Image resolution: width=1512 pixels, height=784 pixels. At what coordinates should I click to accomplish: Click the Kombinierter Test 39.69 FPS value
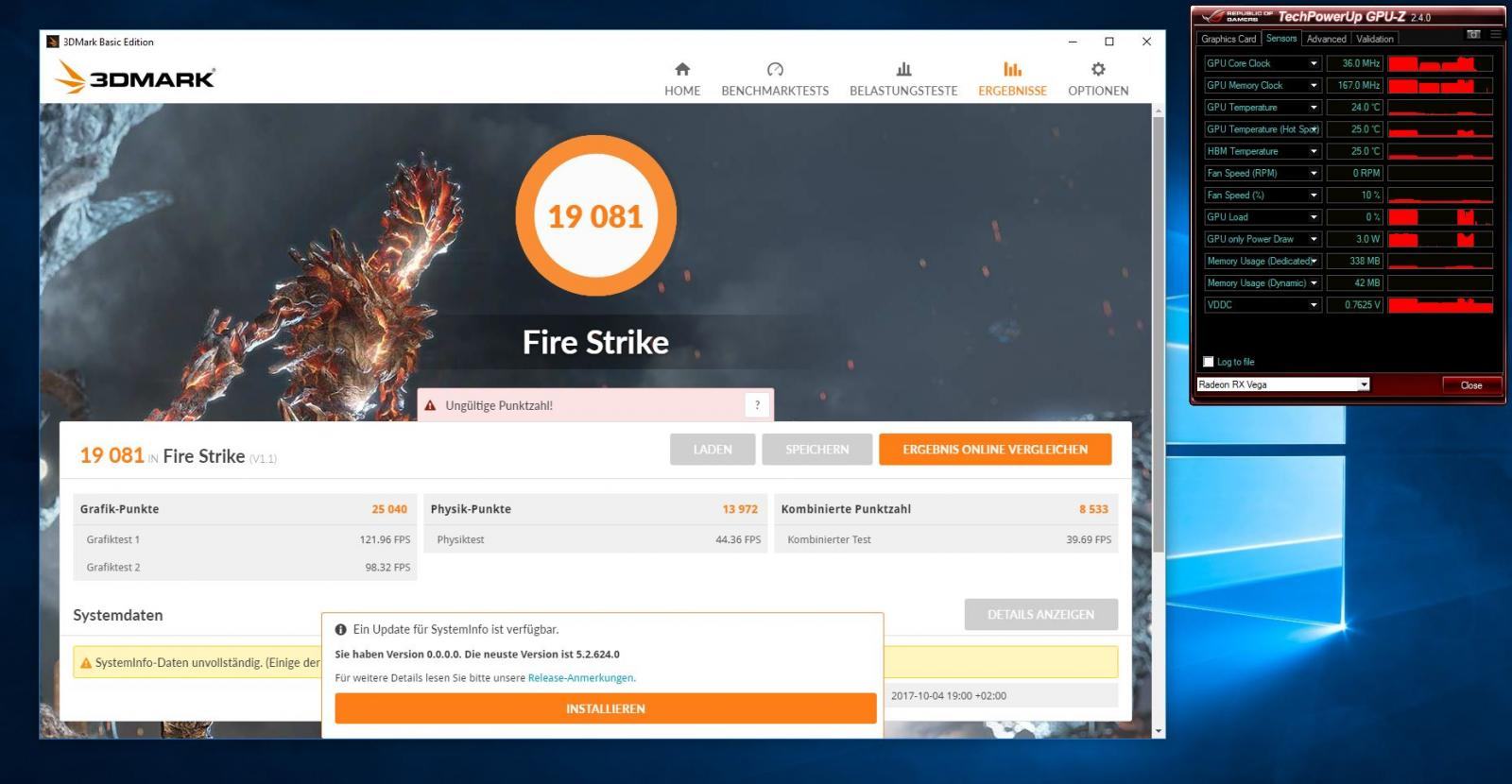1089,539
